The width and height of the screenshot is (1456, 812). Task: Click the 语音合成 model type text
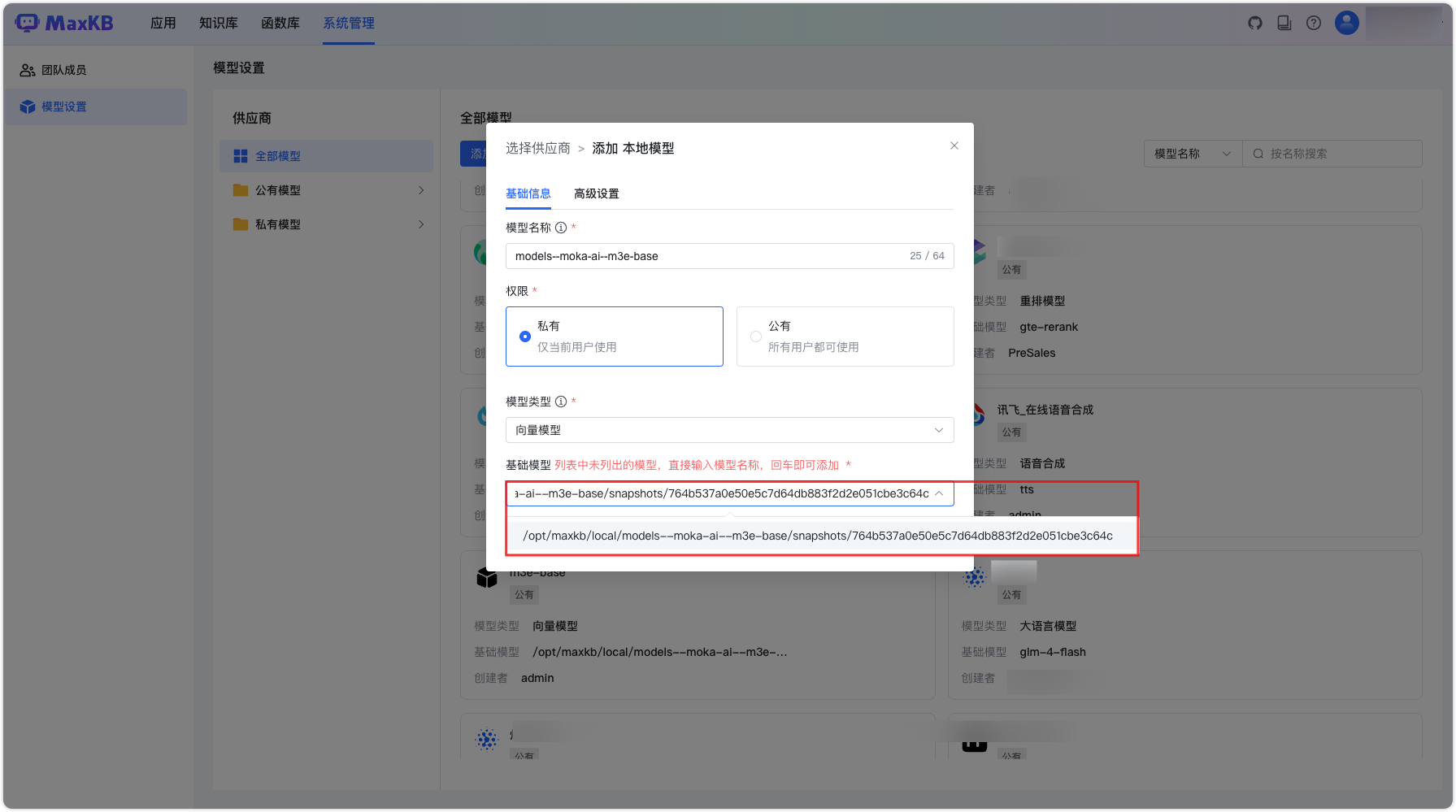pyautogui.click(x=1042, y=463)
